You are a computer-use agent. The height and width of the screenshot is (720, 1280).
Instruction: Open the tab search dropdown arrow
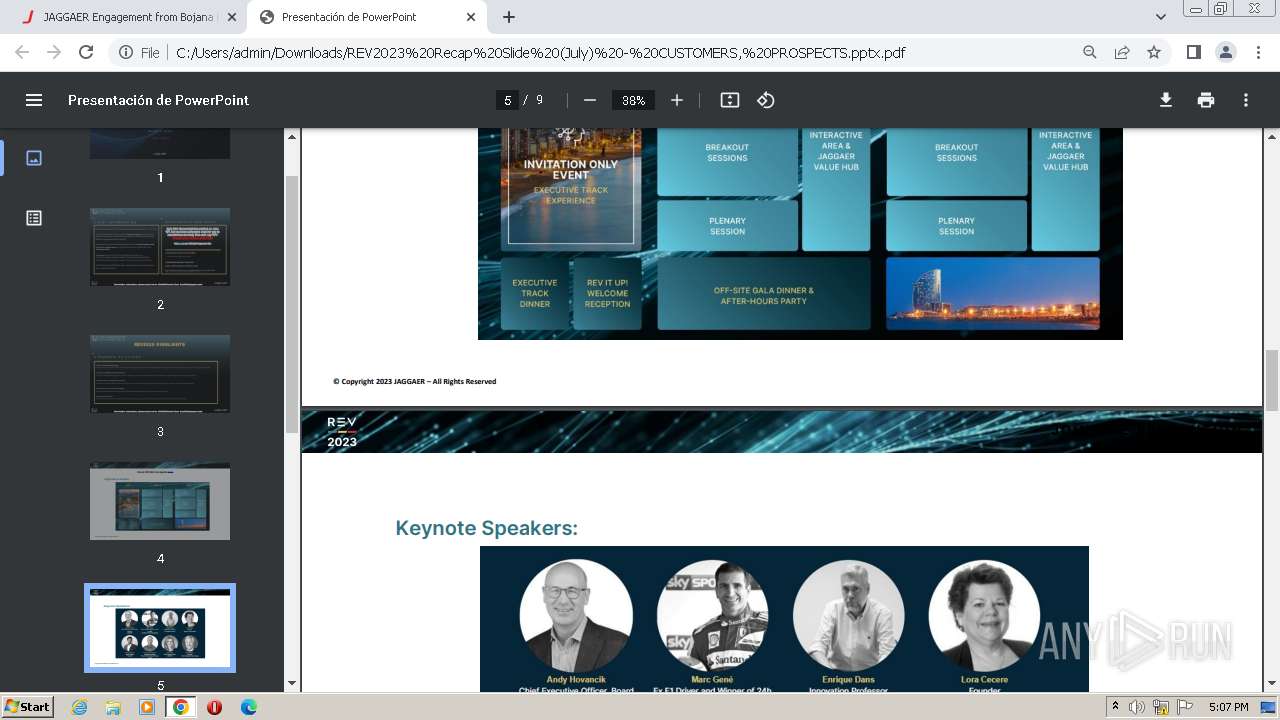(x=1161, y=17)
